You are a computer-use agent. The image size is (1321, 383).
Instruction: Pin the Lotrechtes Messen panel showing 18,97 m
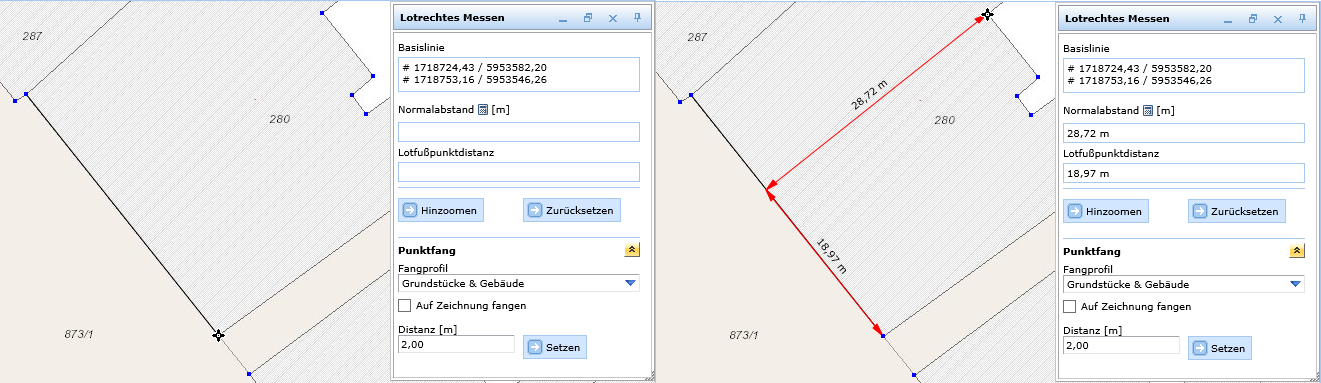pyautogui.click(x=1302, y=18)
